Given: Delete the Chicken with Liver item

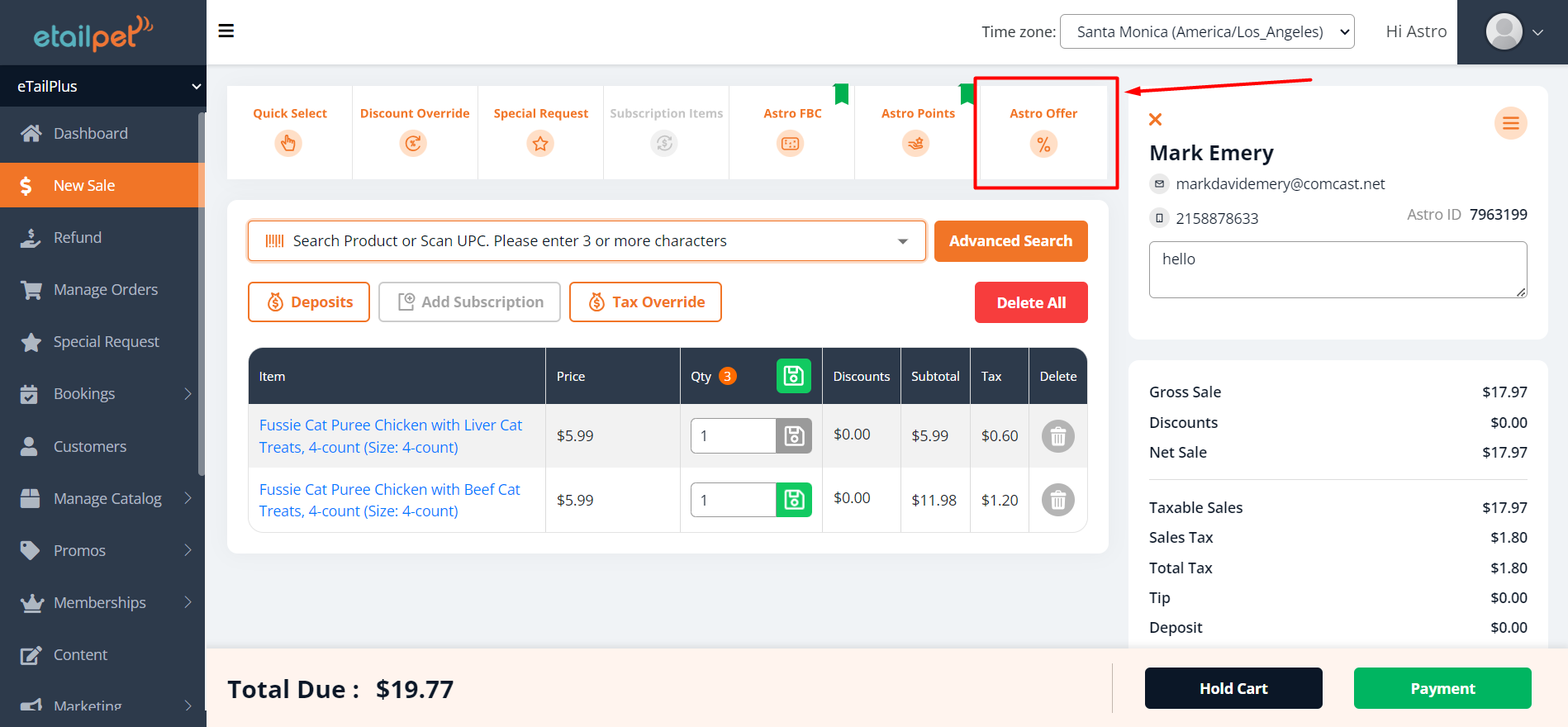Looking at the screenshot, I should (1057, 436).
